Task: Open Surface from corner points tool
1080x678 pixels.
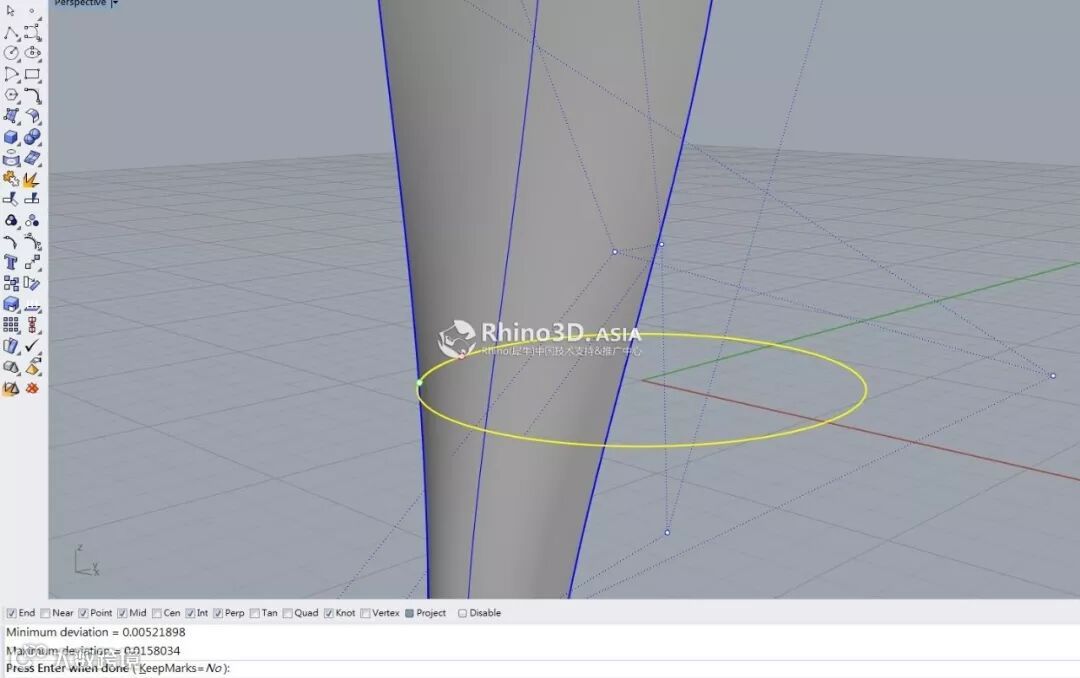Action: pos(11,116)
